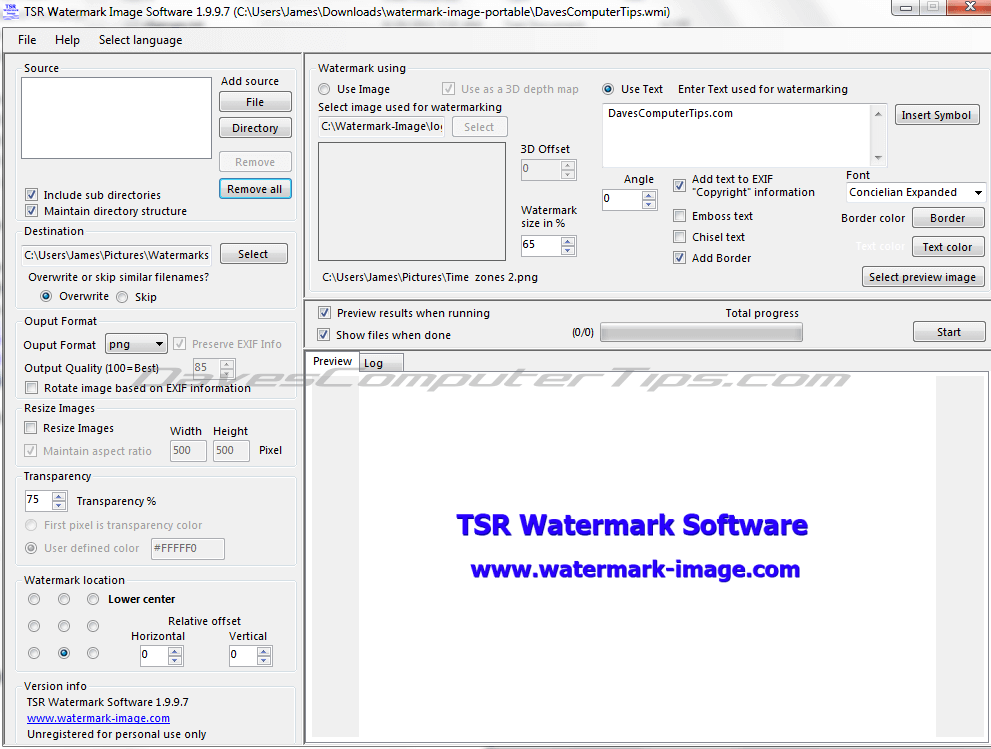Open the Select language menu
Image resolution: width=991 pixels, height=749 pixels.
tap(140, 40)
